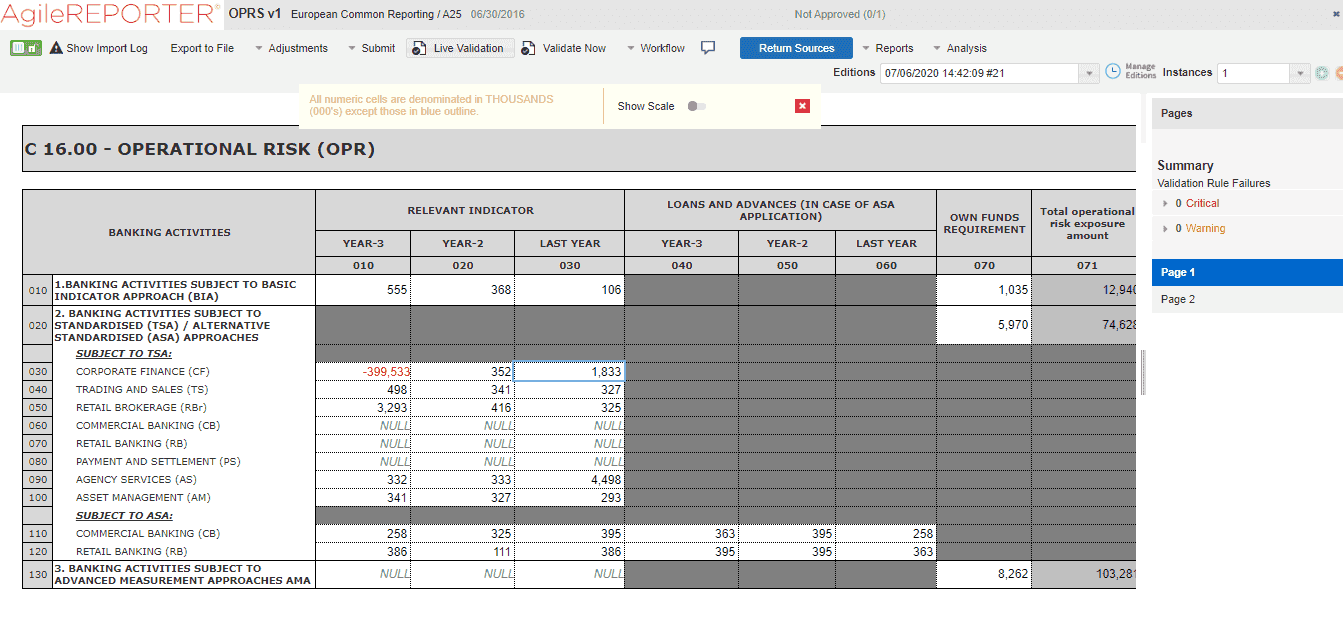Toggle the Live Validation button
The height and width of the screenshot is (631, 1343).
click(460, 48)
